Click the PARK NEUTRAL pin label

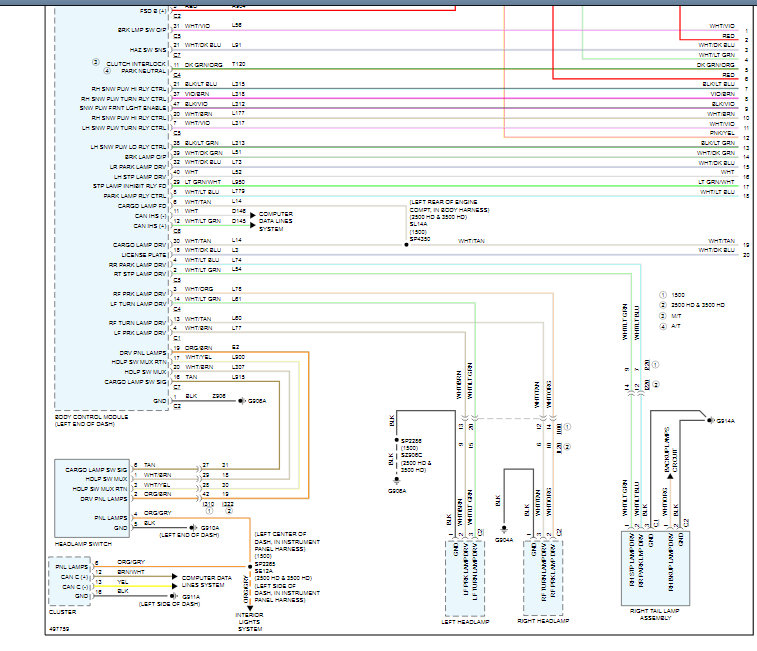143,71
